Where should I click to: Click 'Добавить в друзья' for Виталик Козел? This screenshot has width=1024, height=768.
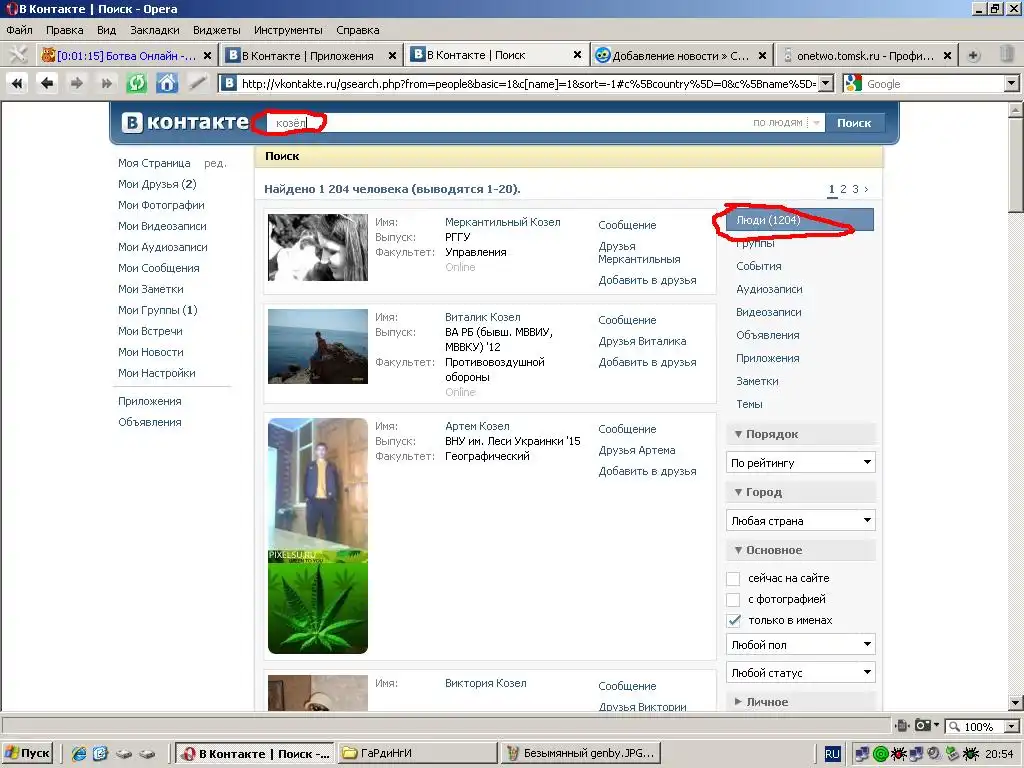[x=647, y=362]
